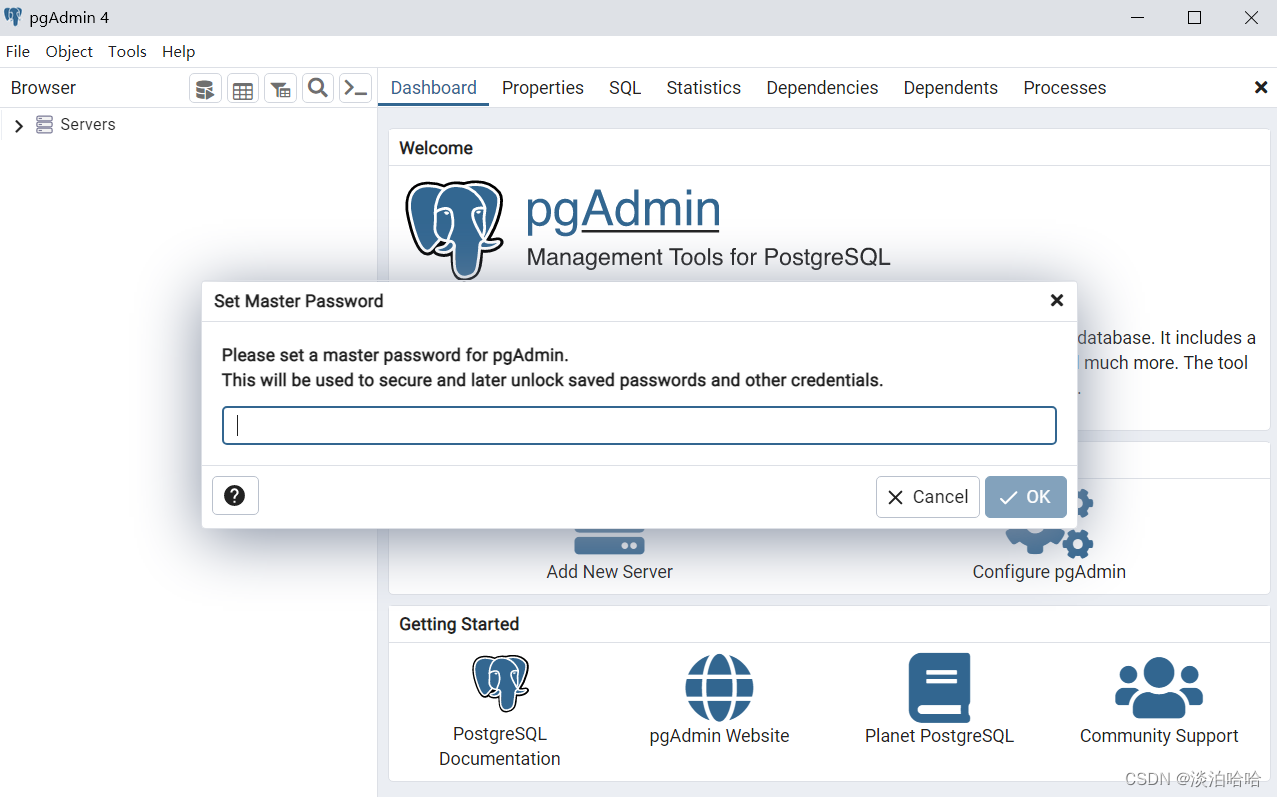Click Planet PostgreSQL text link

tap(939, 736)
